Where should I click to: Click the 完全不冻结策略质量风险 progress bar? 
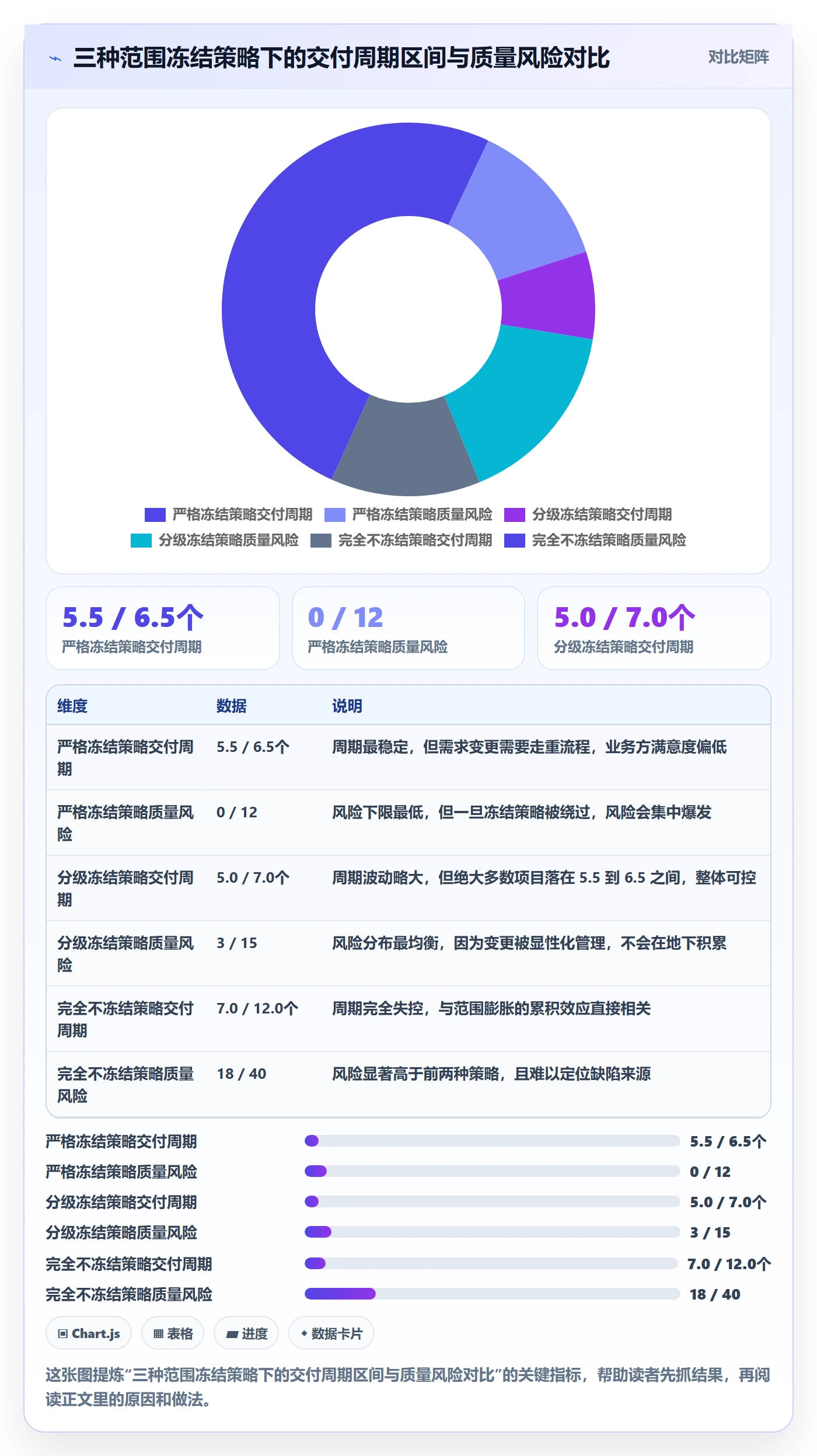[x=493, y=1294]
